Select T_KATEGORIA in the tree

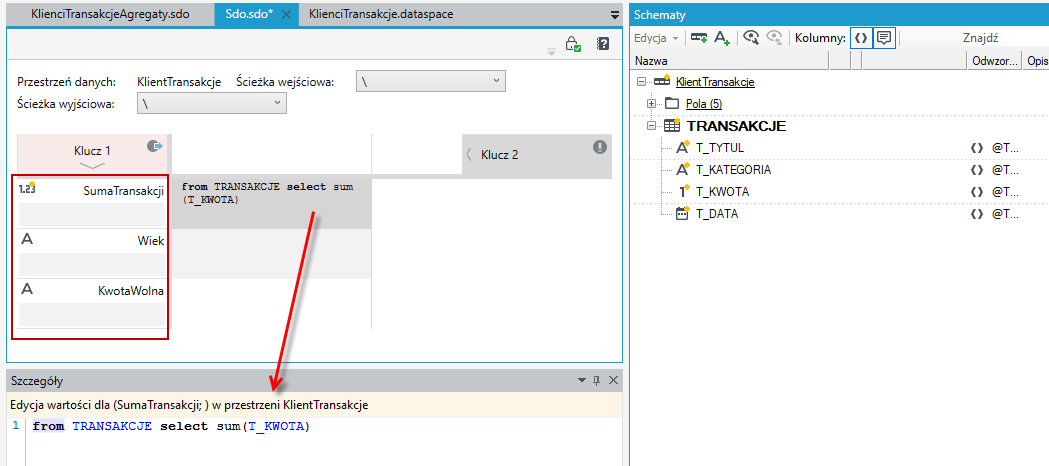pos(733,170)
